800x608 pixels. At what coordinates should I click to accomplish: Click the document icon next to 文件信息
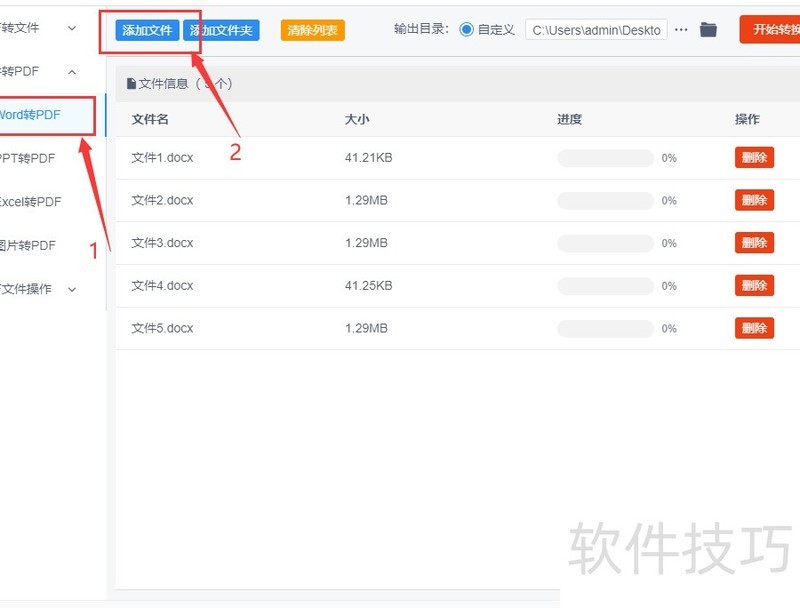pyautogui.click(x=134, y=84)
